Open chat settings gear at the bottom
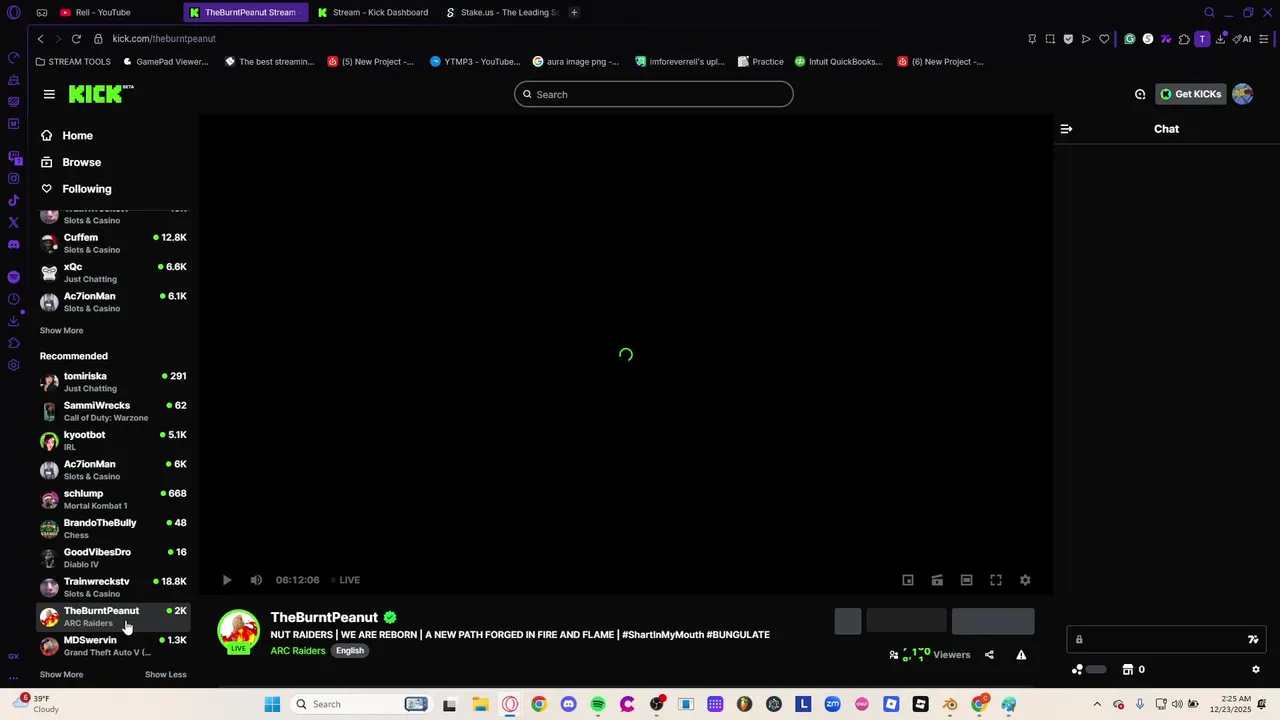Image resolution: width=1280 pixels, height=720 pixels. point(1256,670)
